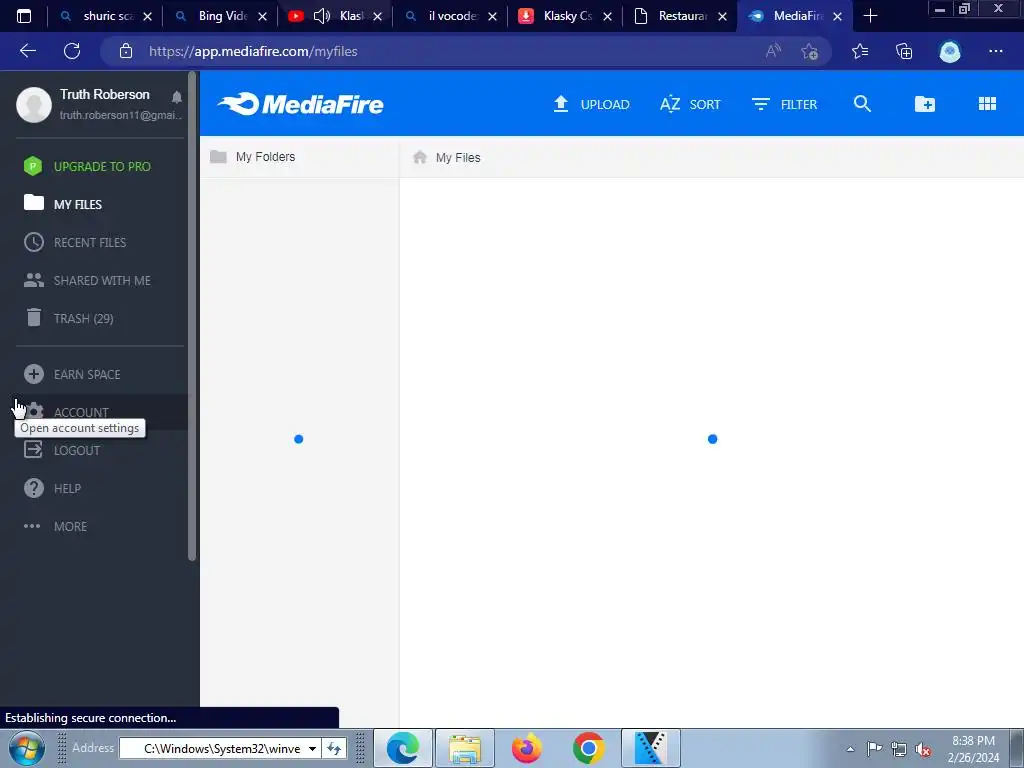Click the taskbar address refresh button
Screen dimensions: 1024x768
pos(334,748)
